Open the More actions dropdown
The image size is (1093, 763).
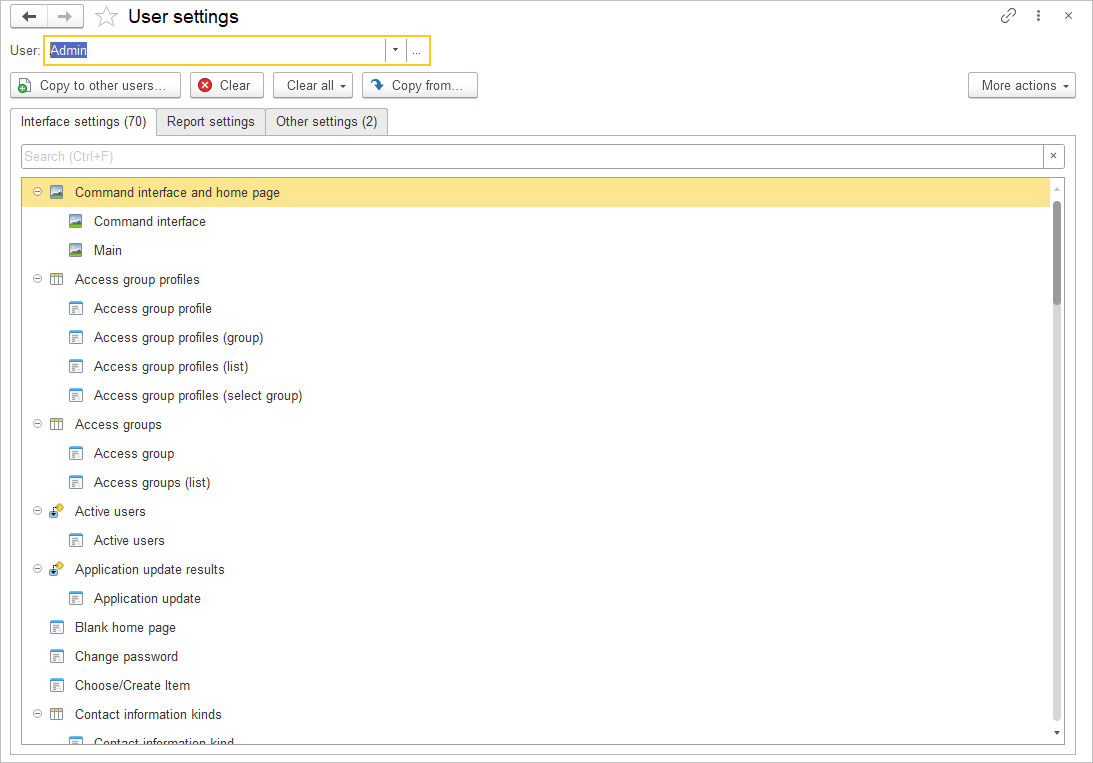click(x=1022, y=86)
